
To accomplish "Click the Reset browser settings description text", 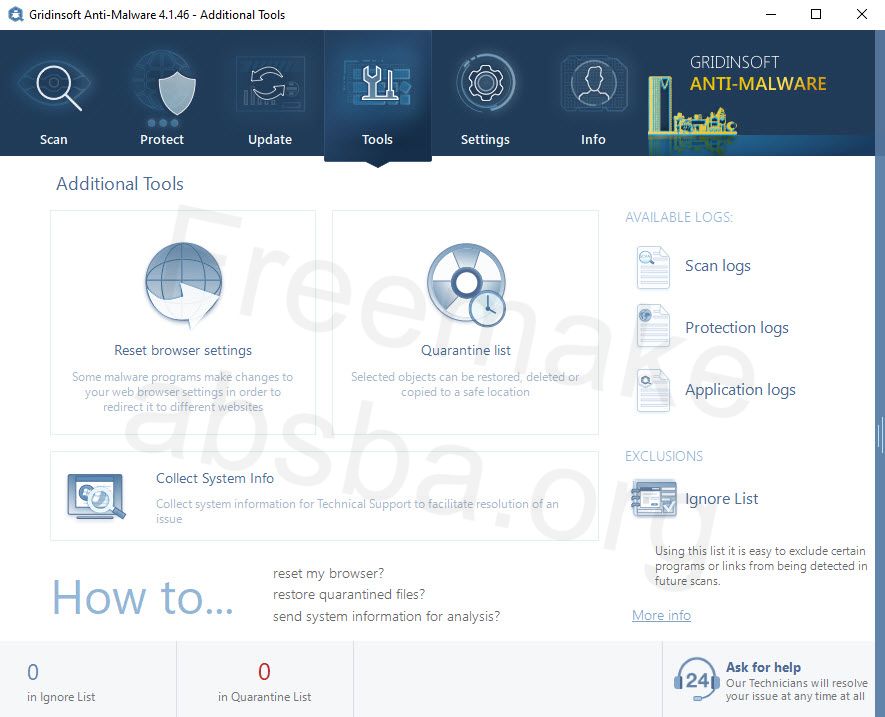I will pyautogui.click(x=183, y=392).
